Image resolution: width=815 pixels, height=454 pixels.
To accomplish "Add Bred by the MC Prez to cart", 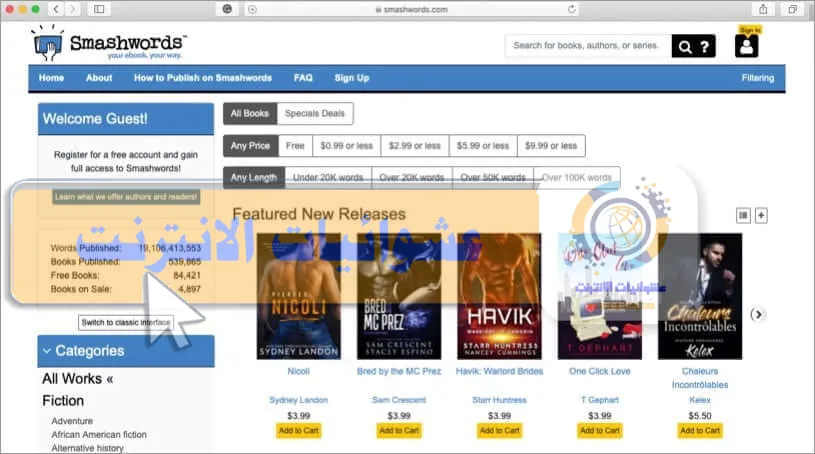I will tap(399, 431).
